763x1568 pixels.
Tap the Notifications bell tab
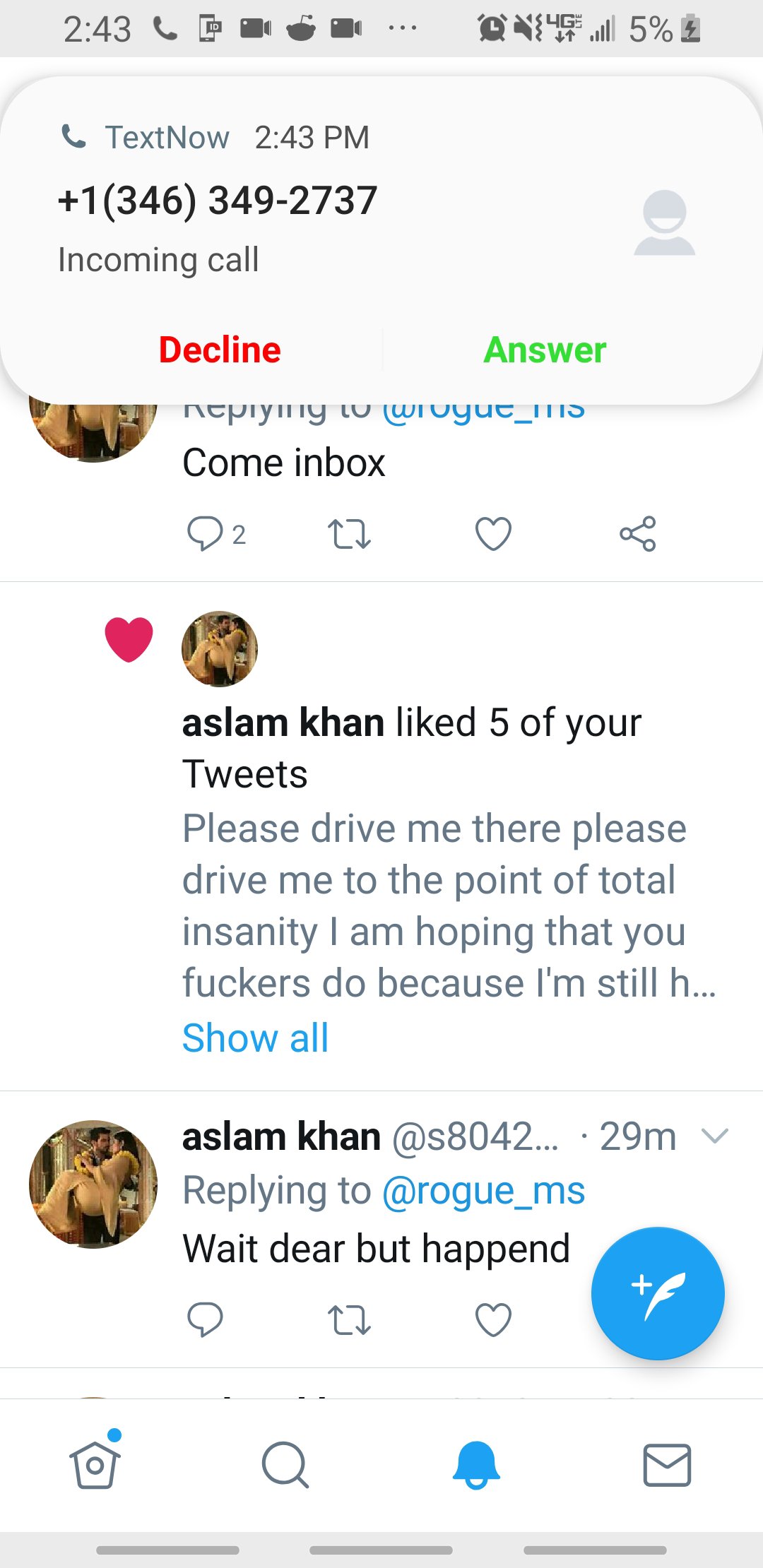click(x=476, y=1465)
